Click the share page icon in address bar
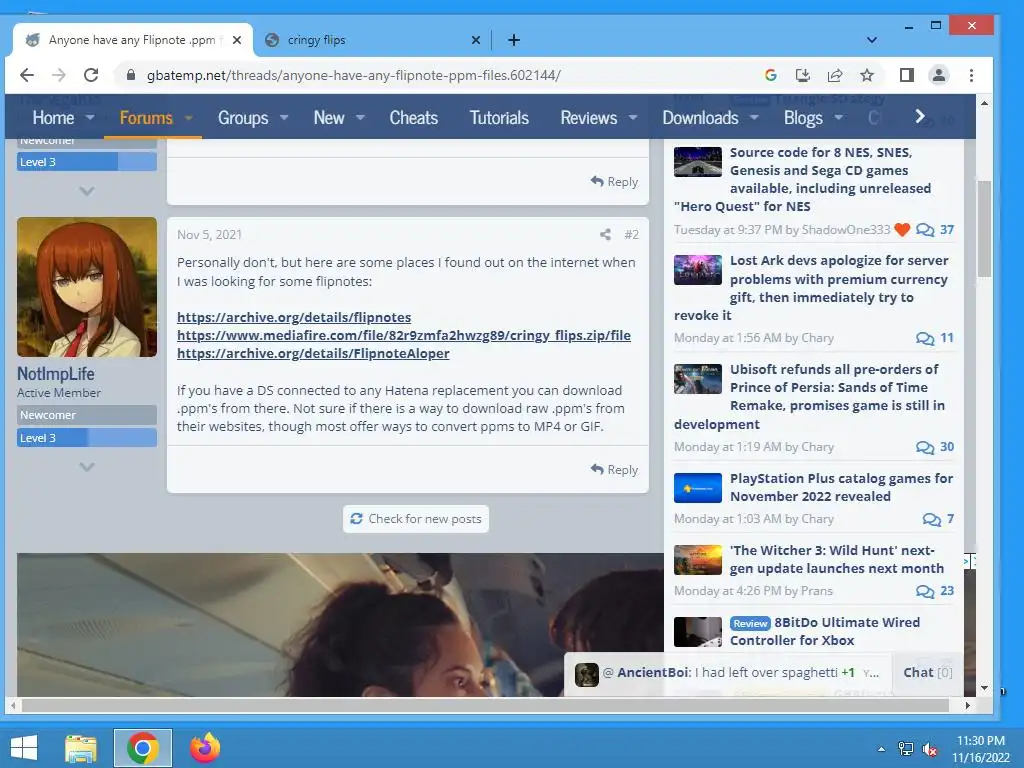 tap(835, 75)
